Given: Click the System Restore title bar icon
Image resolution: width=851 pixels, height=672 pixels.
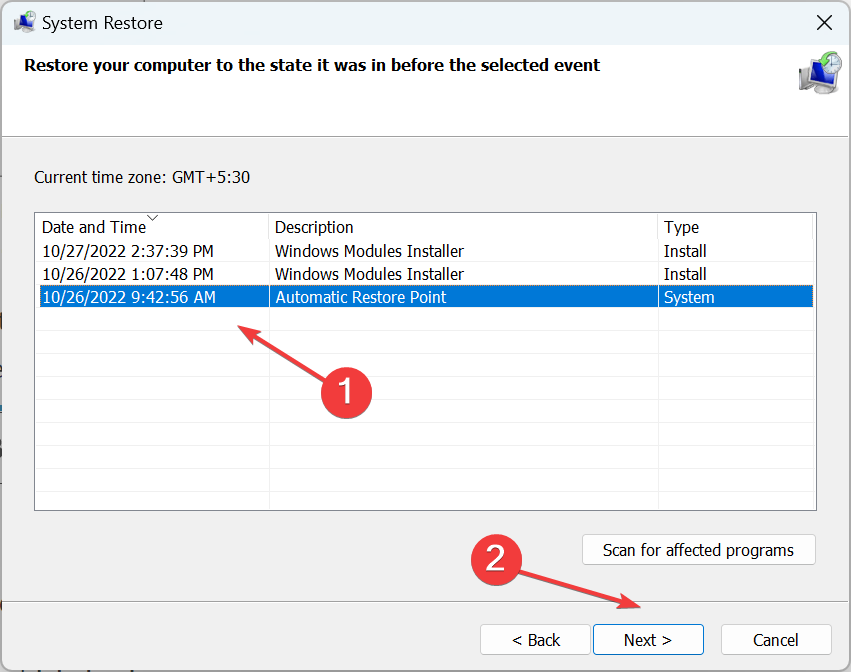Looking at the screenshot, I should (24, 22).
